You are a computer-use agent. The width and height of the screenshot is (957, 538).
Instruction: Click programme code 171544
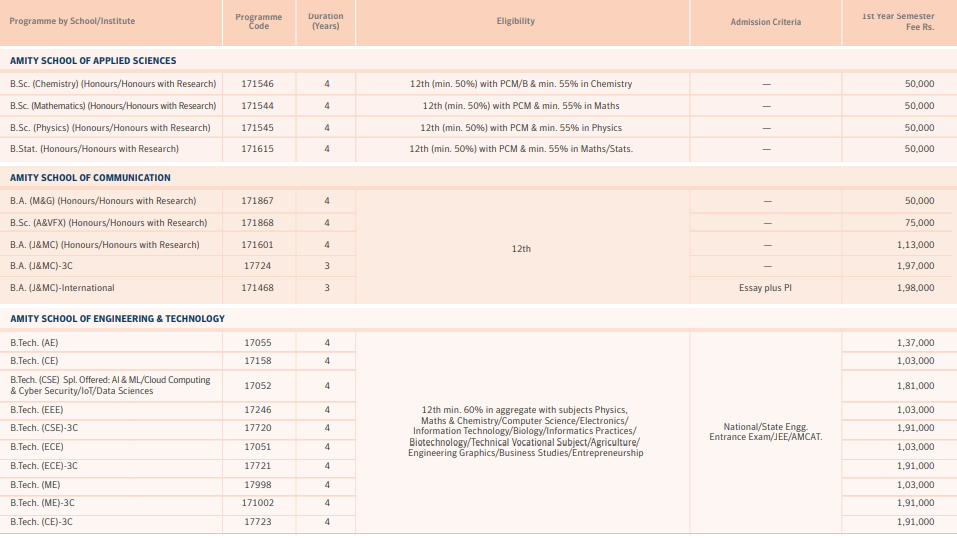coord(258,106)
